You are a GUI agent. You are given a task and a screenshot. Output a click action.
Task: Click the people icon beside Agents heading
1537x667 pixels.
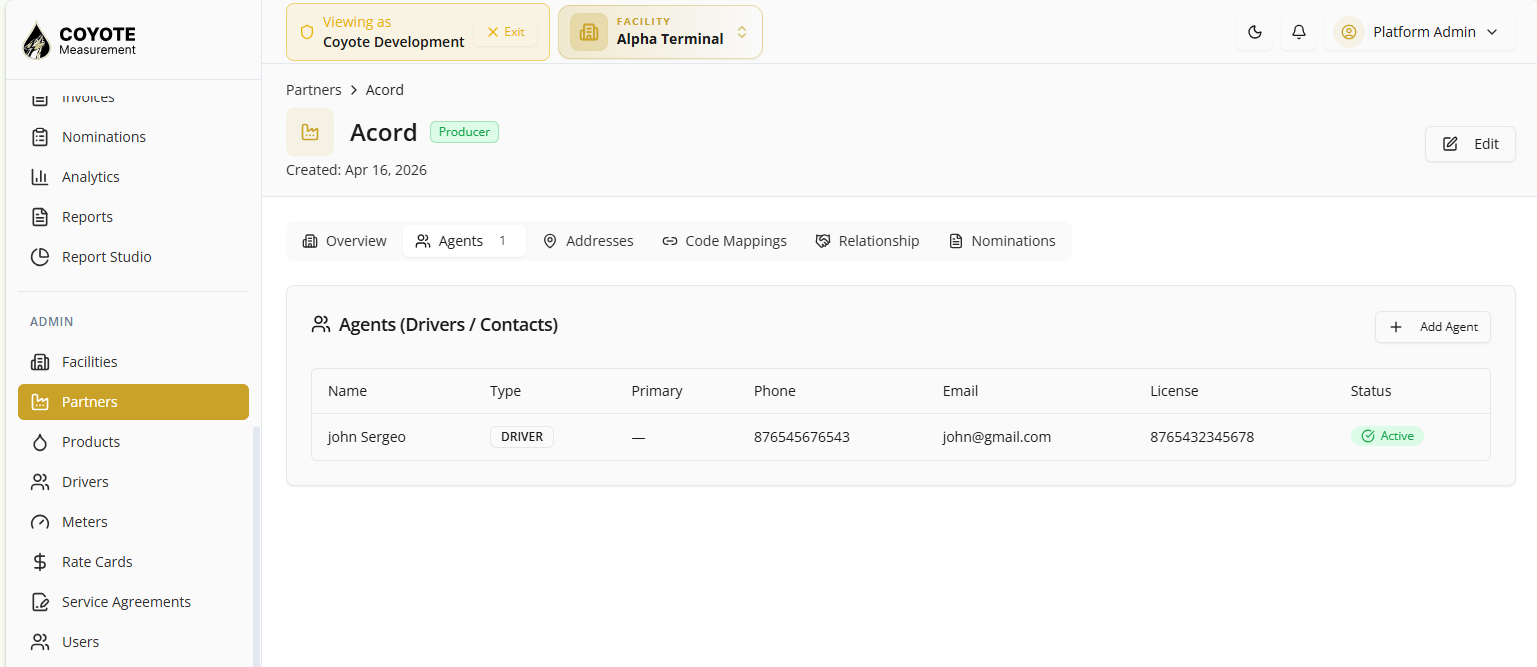point(321,324)
